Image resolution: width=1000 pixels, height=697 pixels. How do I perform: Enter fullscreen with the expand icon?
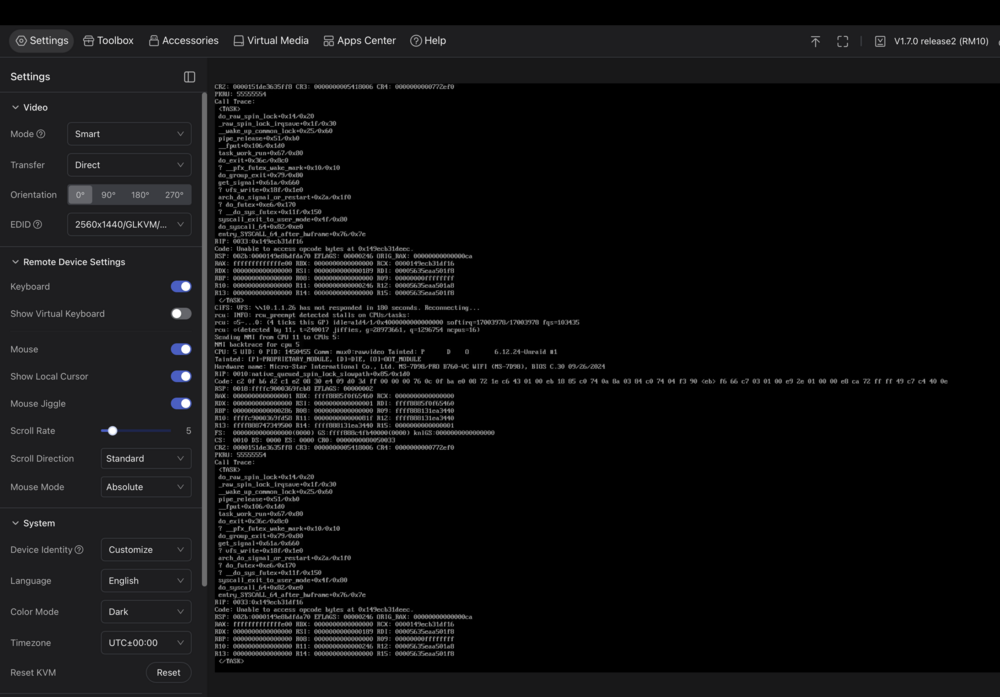[x=842, y=41]
